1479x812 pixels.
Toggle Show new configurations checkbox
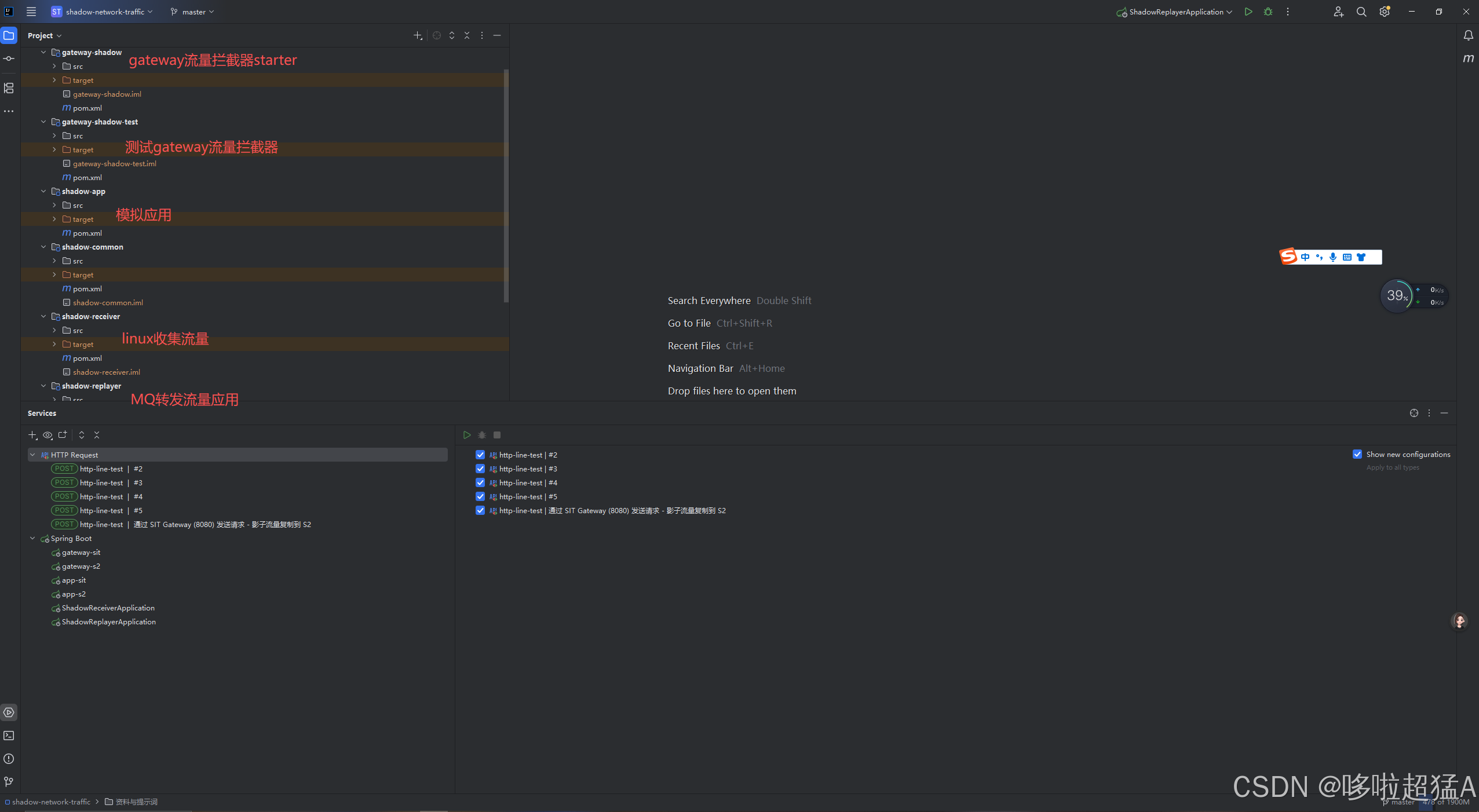(x=1357, y=454)
